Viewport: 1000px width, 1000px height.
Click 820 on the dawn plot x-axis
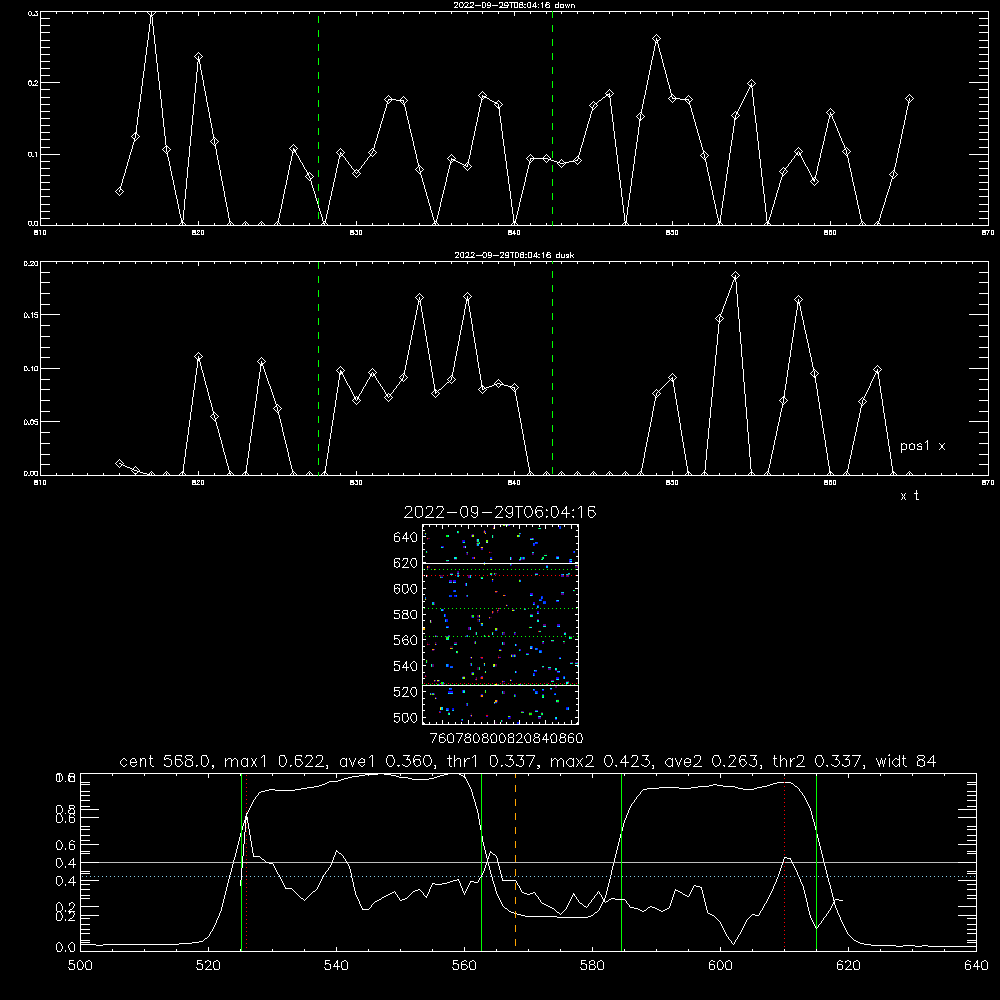198,233
